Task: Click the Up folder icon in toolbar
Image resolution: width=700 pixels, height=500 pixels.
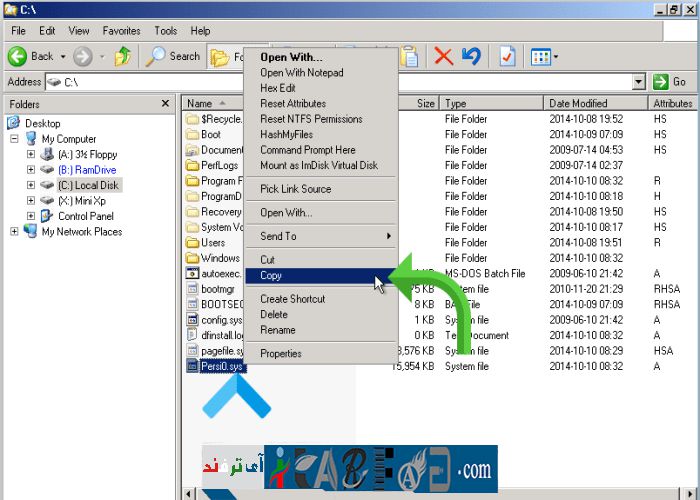Action: coord(123,56)
